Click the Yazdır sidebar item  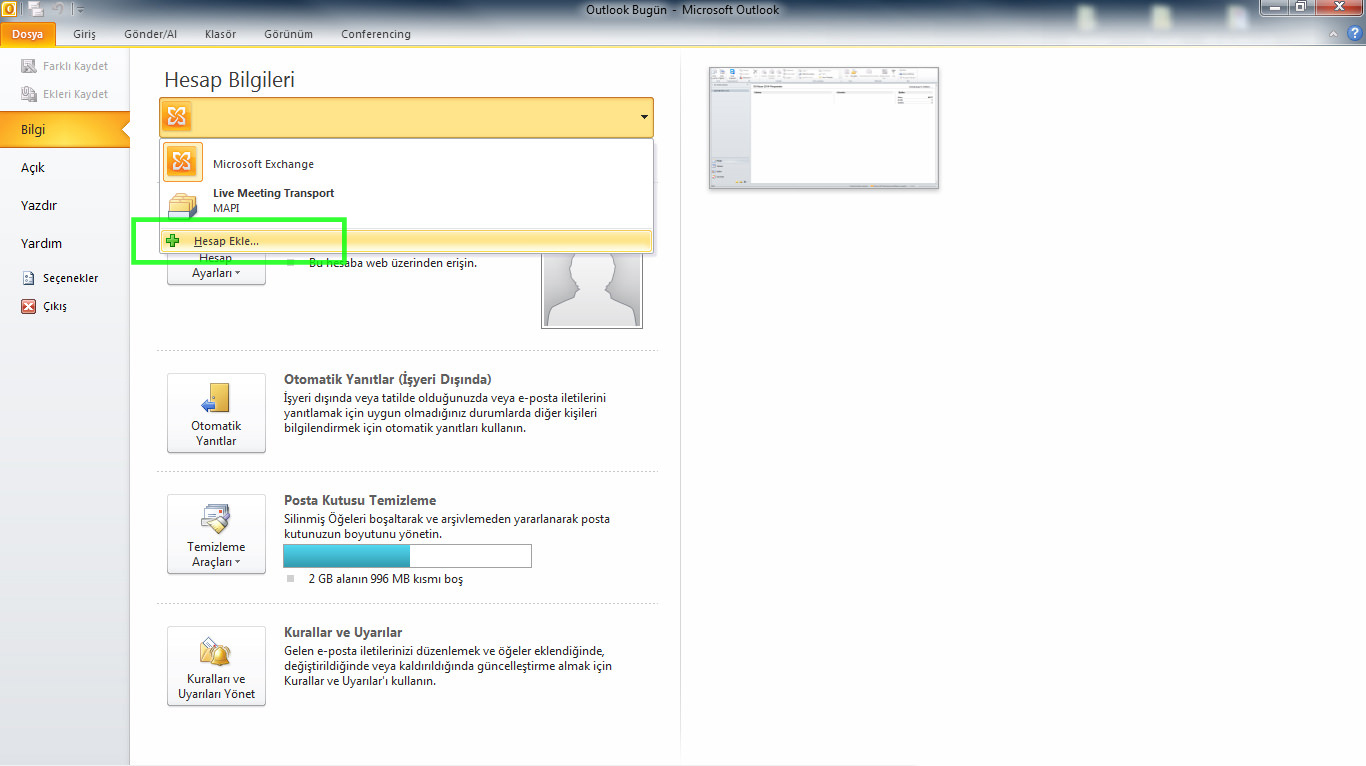pyautogui.click(x=40, y=205)
